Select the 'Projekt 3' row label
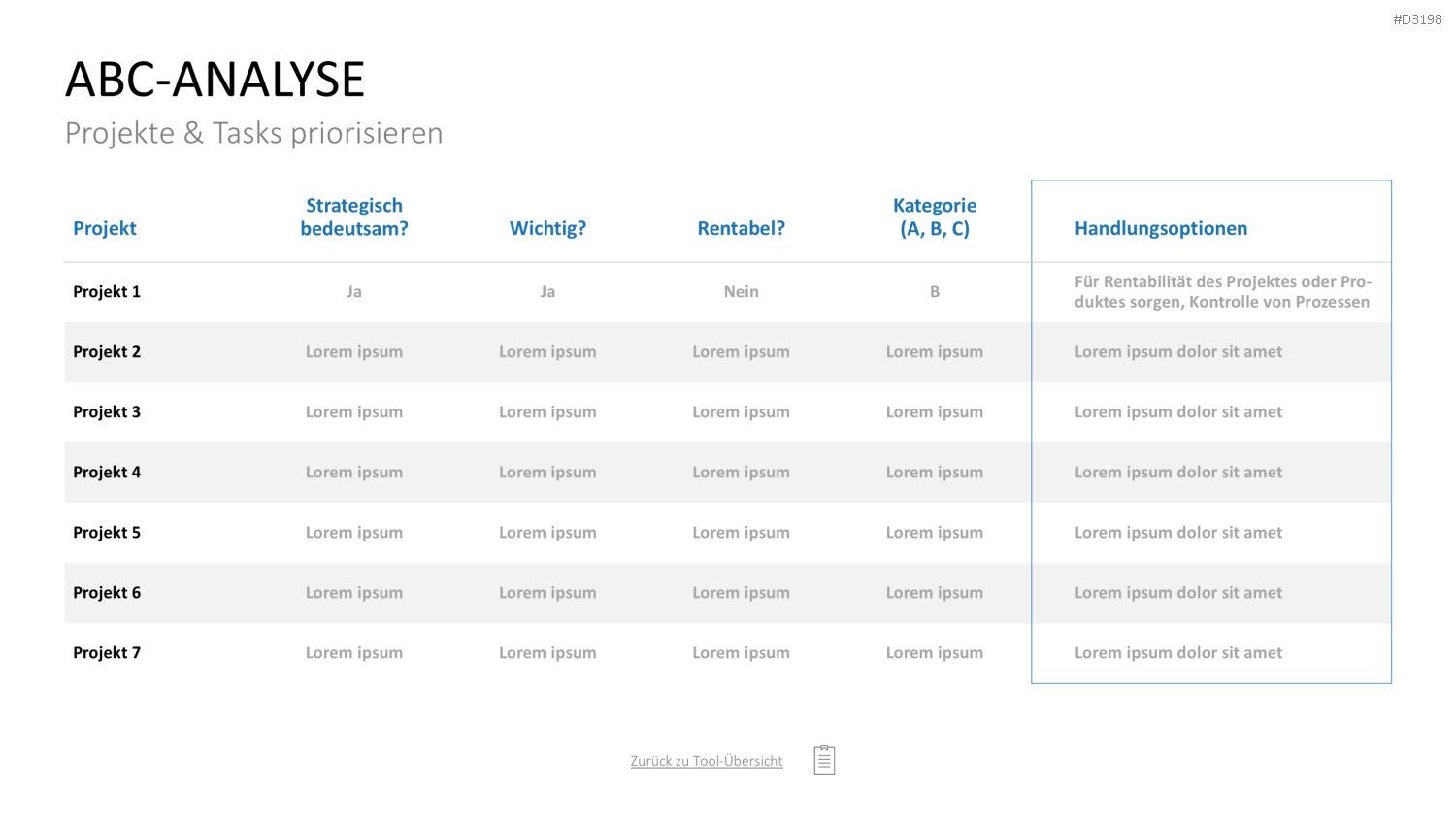Image resolution: width=1456 pixels, height=819 pixels. [x=107, y=411]
